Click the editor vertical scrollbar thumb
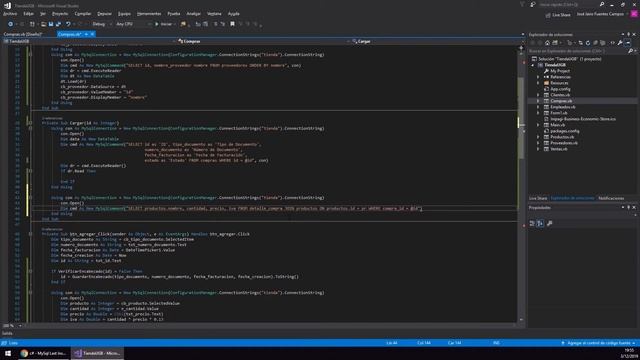640x360 pixels. tap(521, 118)
